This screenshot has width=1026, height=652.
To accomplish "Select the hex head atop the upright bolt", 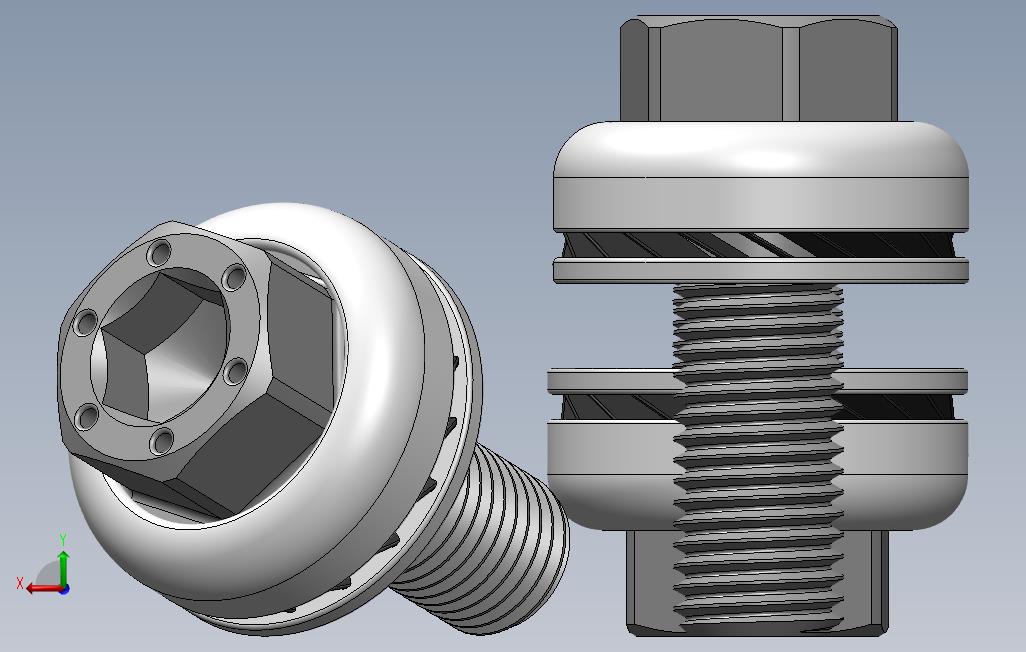I will click(x=758, y=69).
